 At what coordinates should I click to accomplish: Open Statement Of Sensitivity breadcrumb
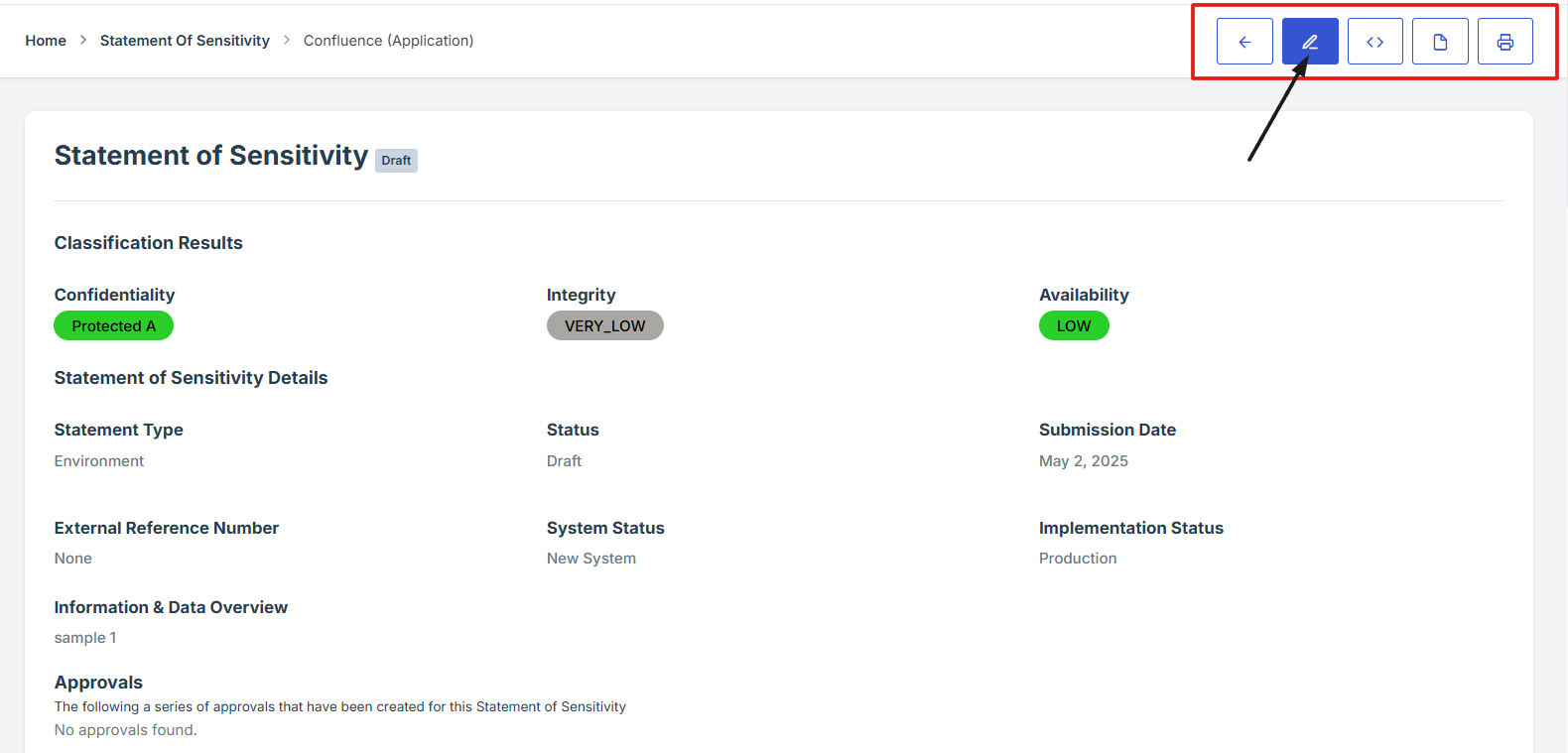[x=185, y=41]
